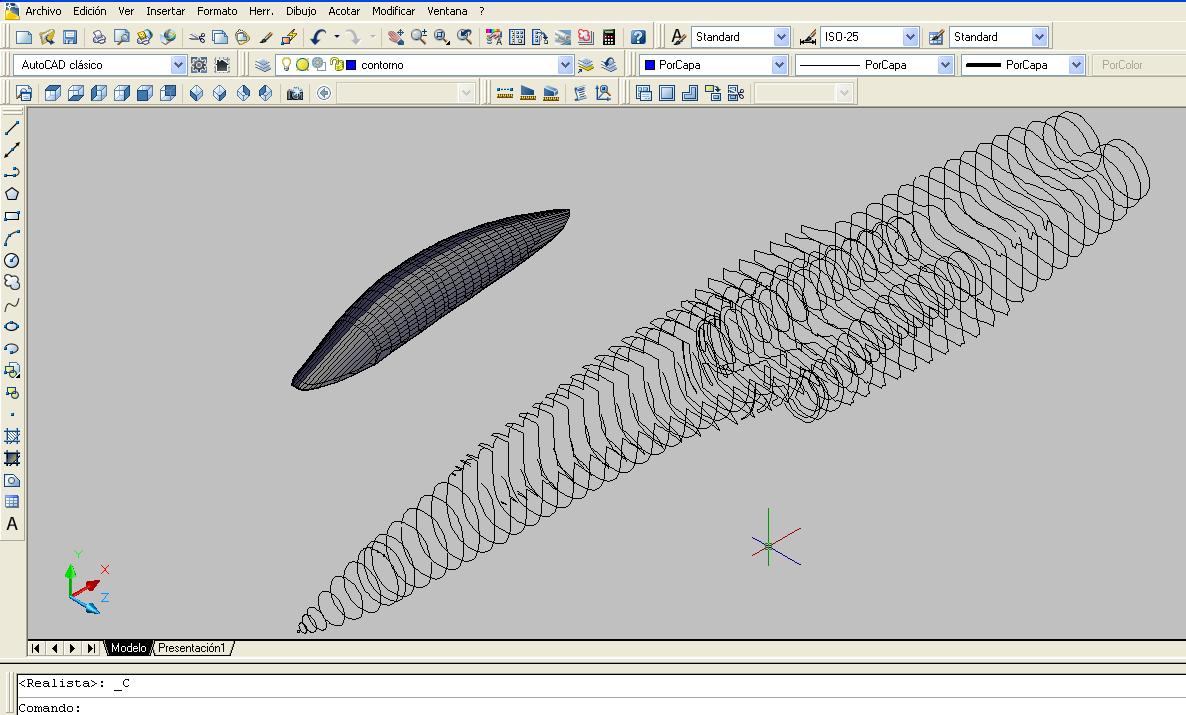The width and height of the screenshot is (1186, 715).
Task: Activate the Hatch tool
Action: pos(12,437)
